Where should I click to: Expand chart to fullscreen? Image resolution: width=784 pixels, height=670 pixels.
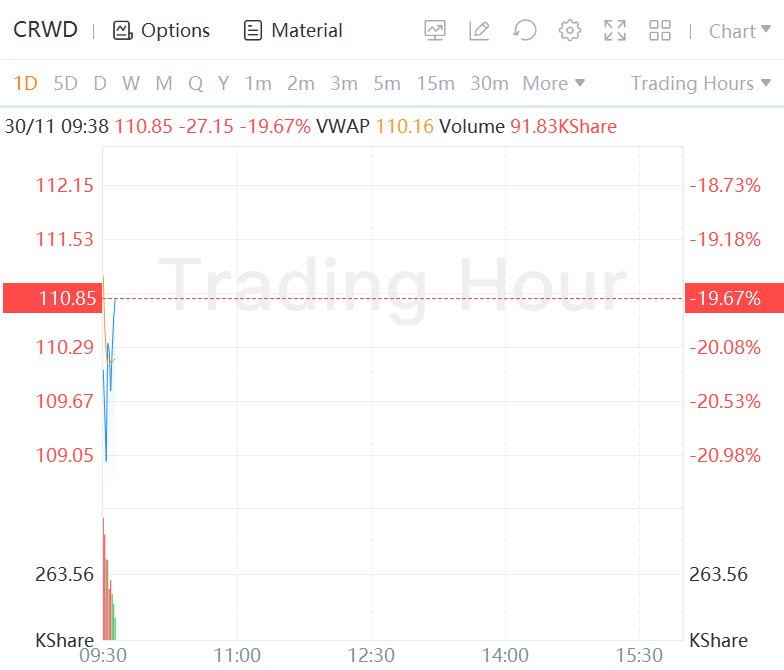tap(615, 31)
